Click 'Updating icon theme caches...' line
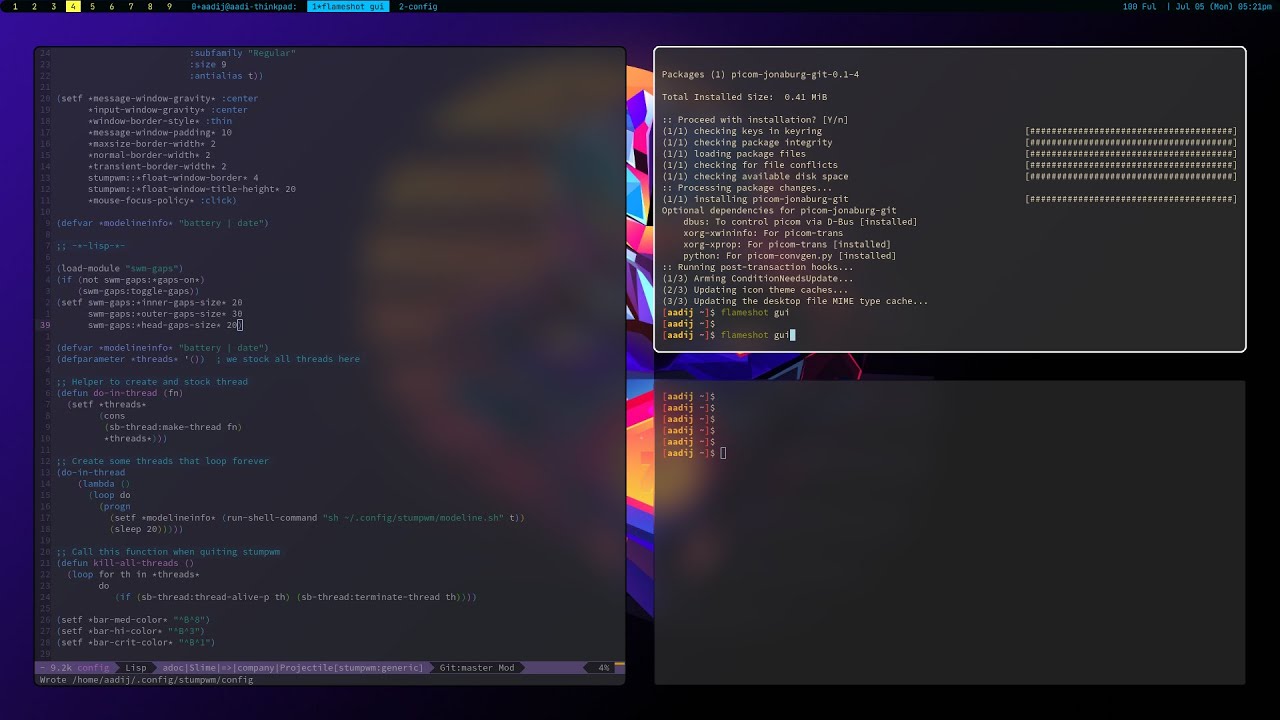Screen dimensions: 1280x720 point(755,290)
